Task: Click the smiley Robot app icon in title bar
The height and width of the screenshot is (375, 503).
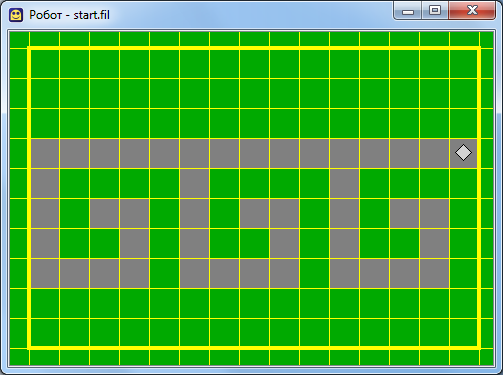Action: [x=16, y=15]
